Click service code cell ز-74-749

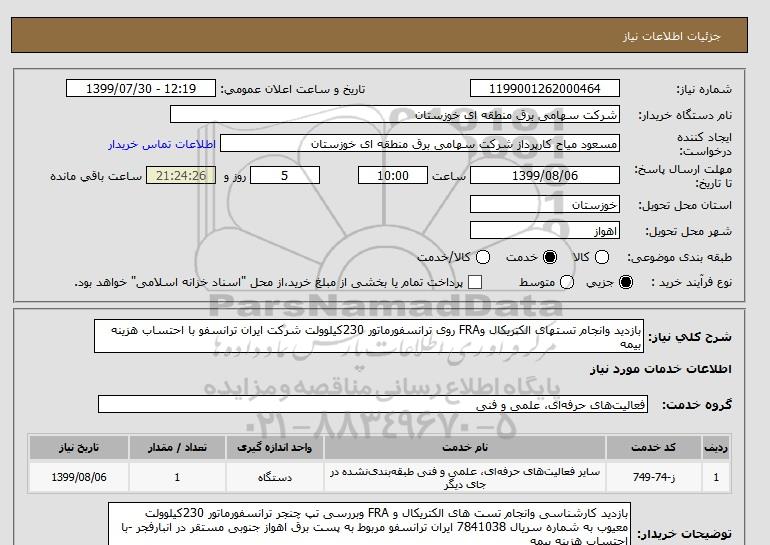(654, 477)
